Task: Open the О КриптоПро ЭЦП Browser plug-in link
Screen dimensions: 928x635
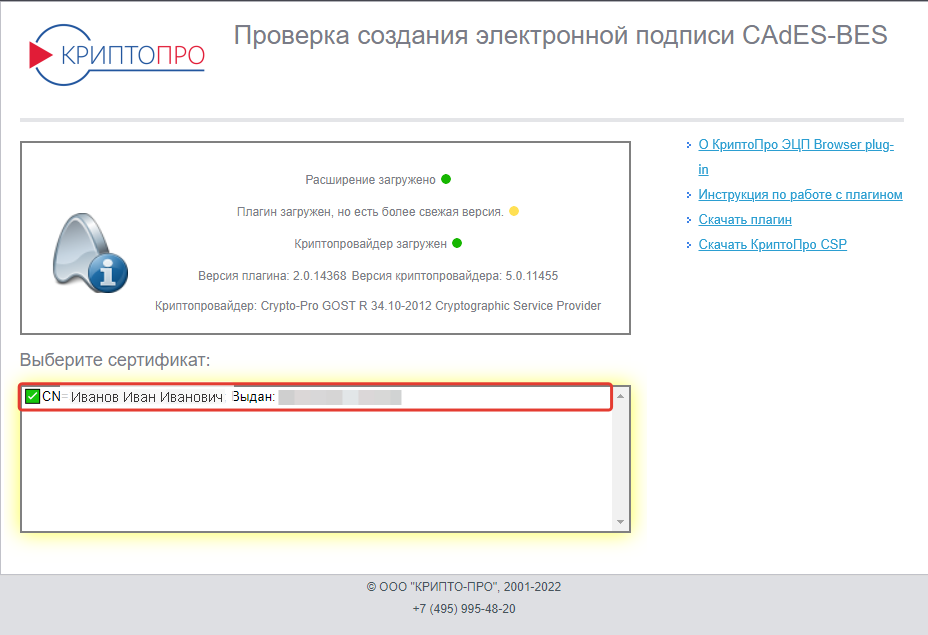Action: [x=796, y=157]
